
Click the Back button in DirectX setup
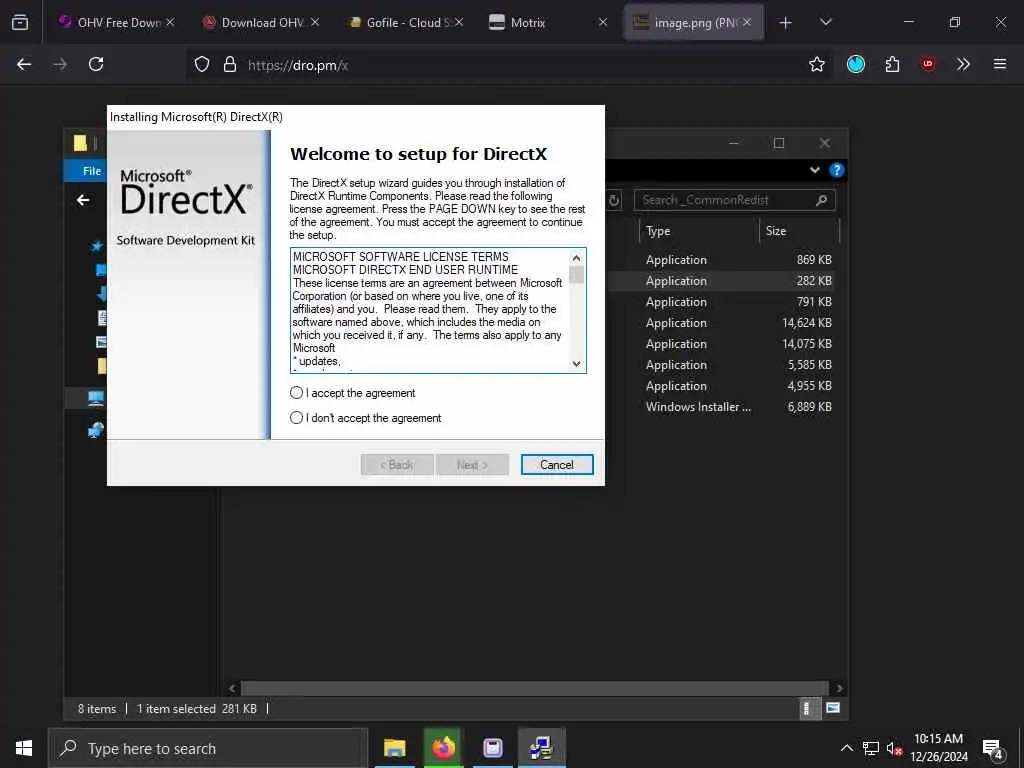(x=397, y=464)
